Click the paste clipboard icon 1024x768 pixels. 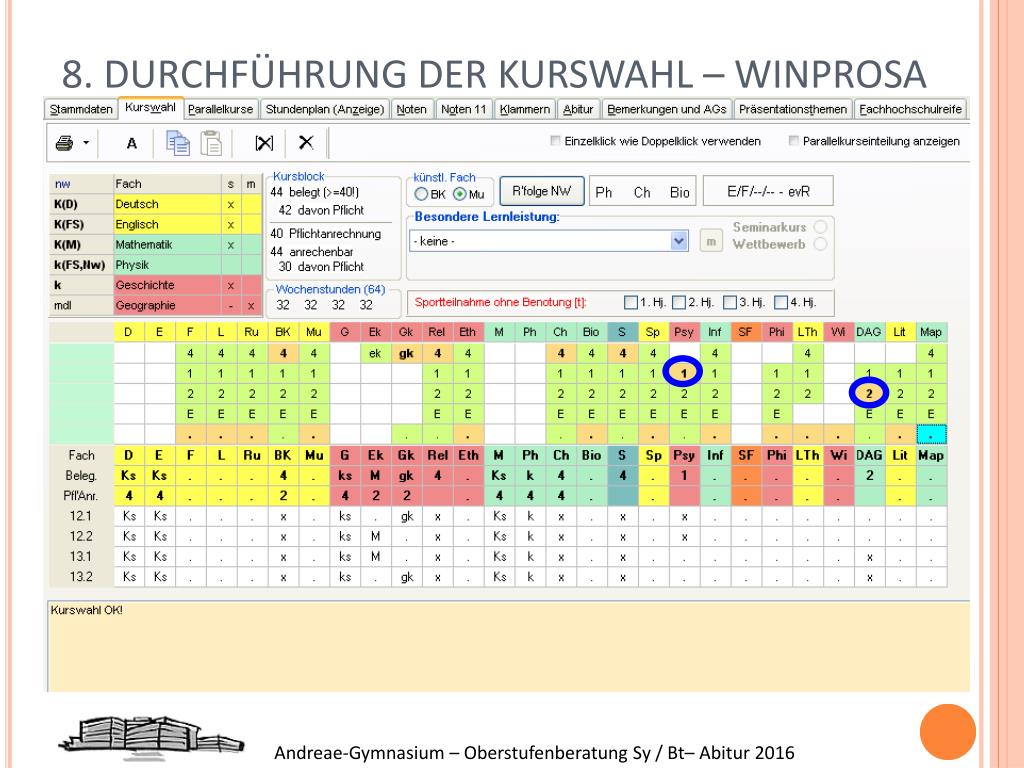211,143
